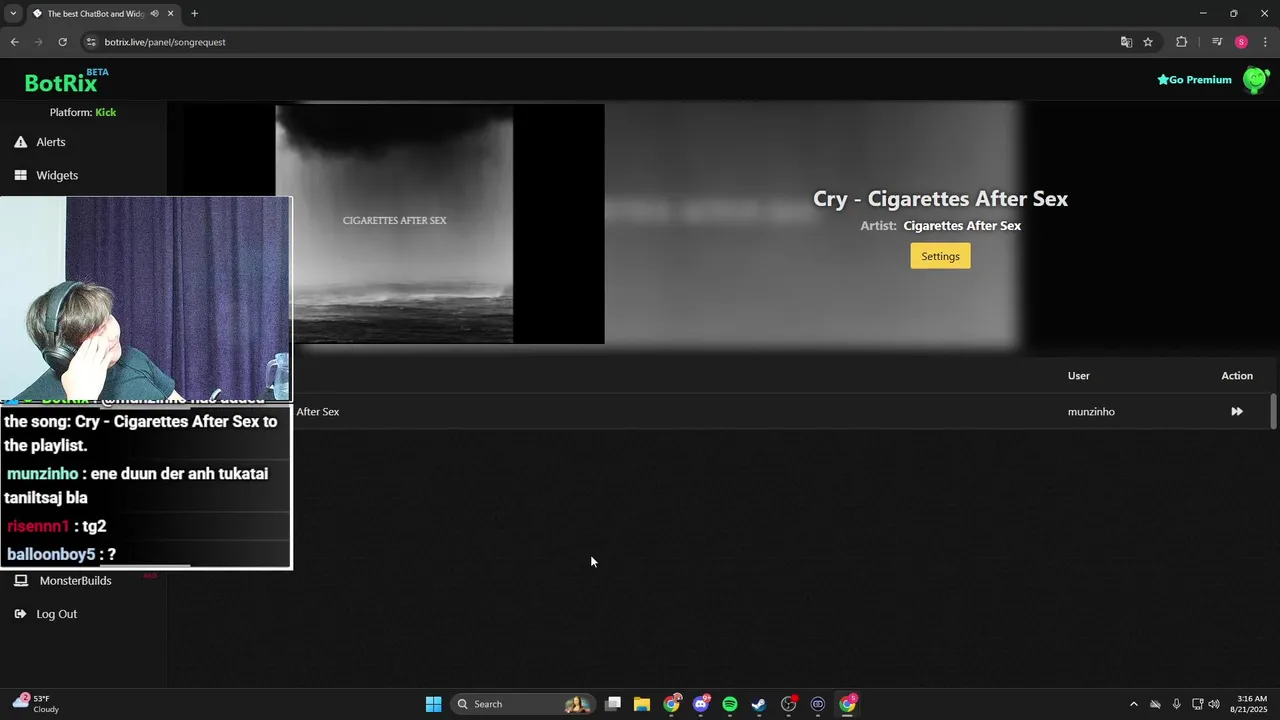Show hidden system tray icons
This screenshot has height=720, width=1280.
coord(1133,704)
